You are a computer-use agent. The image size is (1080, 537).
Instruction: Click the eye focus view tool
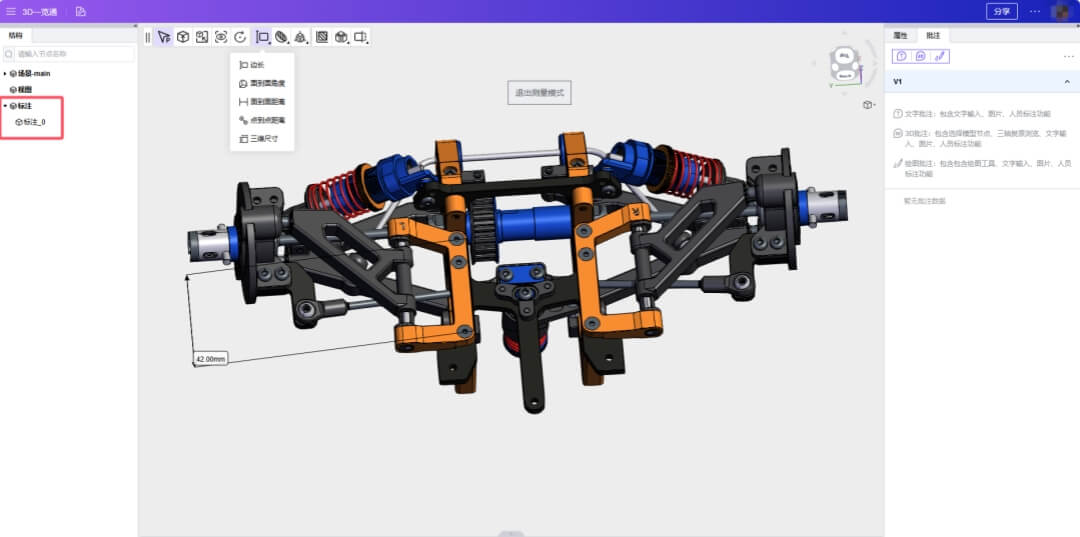tap(220, 37)
